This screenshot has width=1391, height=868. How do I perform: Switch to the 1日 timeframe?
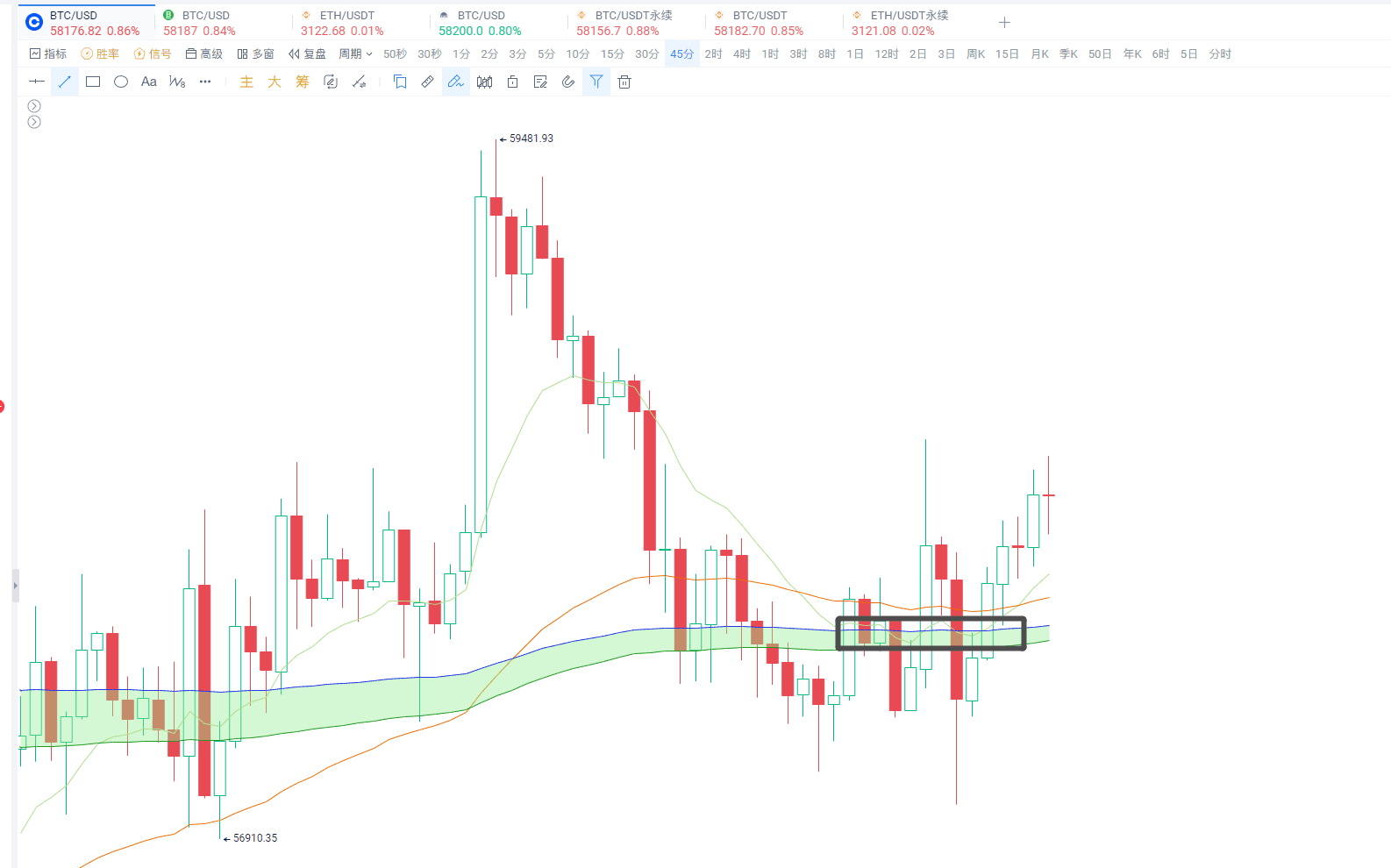tap(855, 53)
